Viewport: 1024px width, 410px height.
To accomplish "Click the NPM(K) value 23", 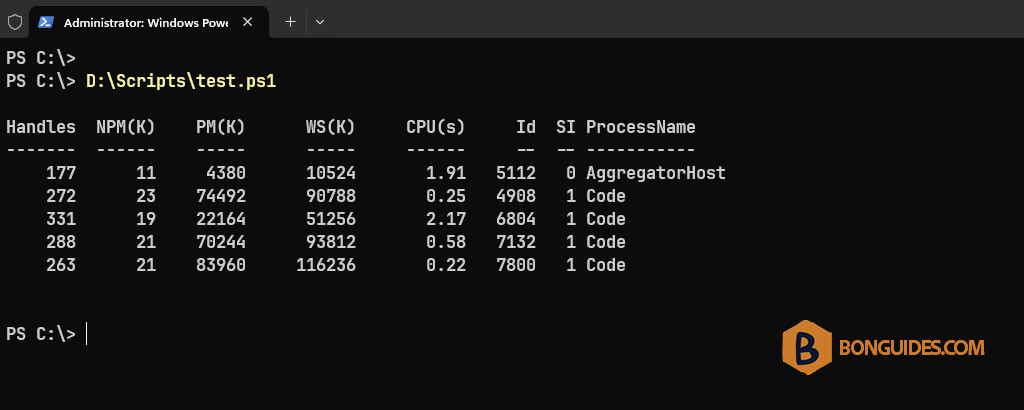I will coord(146,196).
